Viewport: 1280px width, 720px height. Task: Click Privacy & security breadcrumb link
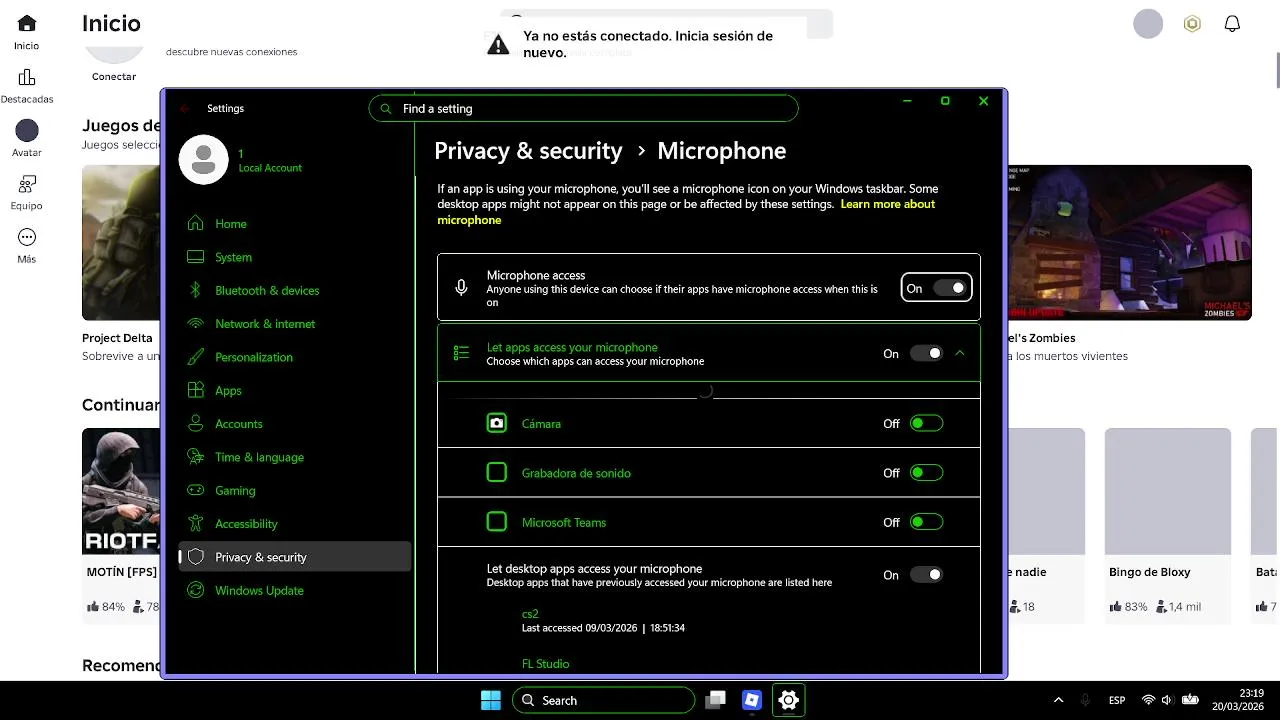528,151
